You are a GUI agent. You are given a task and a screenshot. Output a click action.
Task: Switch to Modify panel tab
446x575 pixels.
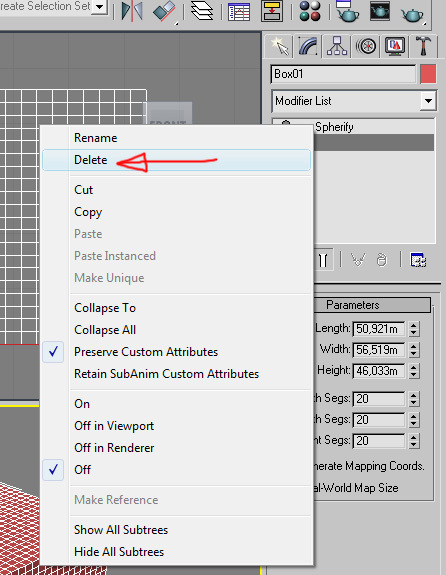point(308,47)
